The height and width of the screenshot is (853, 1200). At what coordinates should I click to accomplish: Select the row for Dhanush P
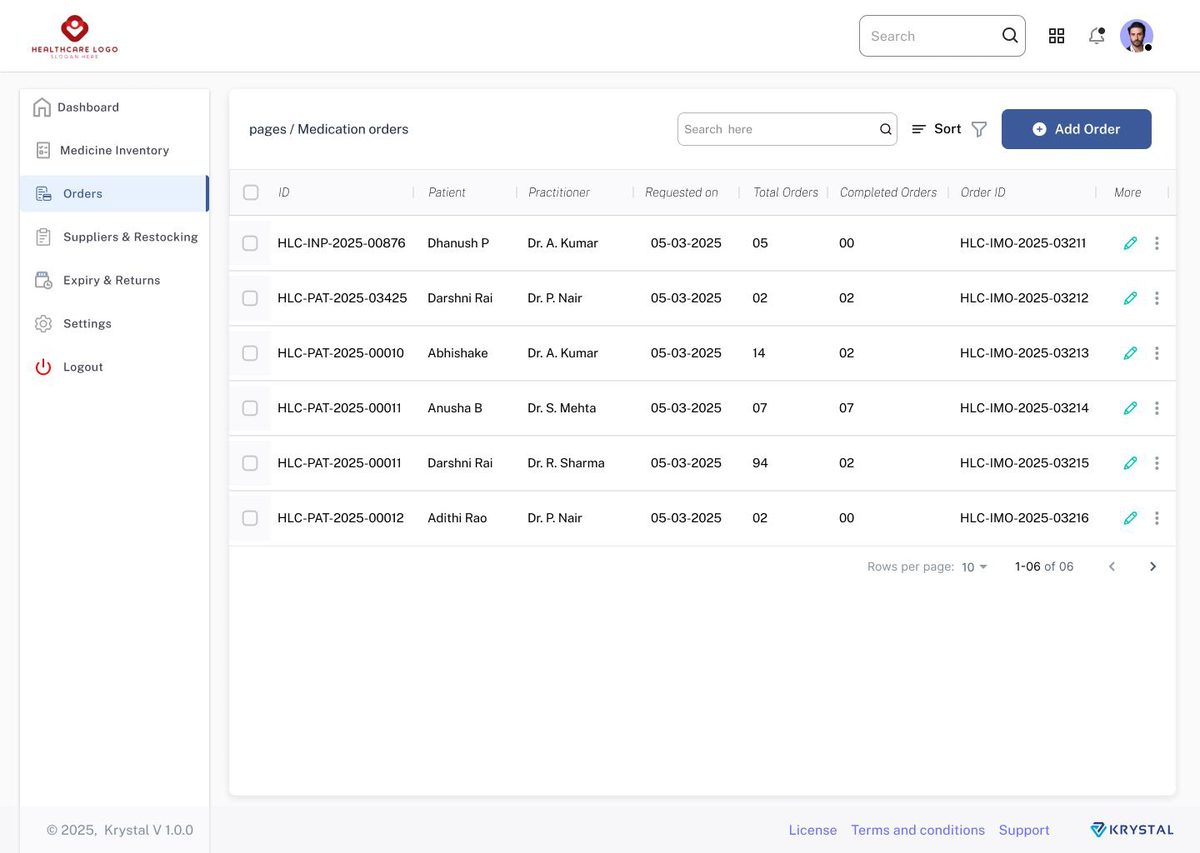pyautogui.click(x=250, y=243)
